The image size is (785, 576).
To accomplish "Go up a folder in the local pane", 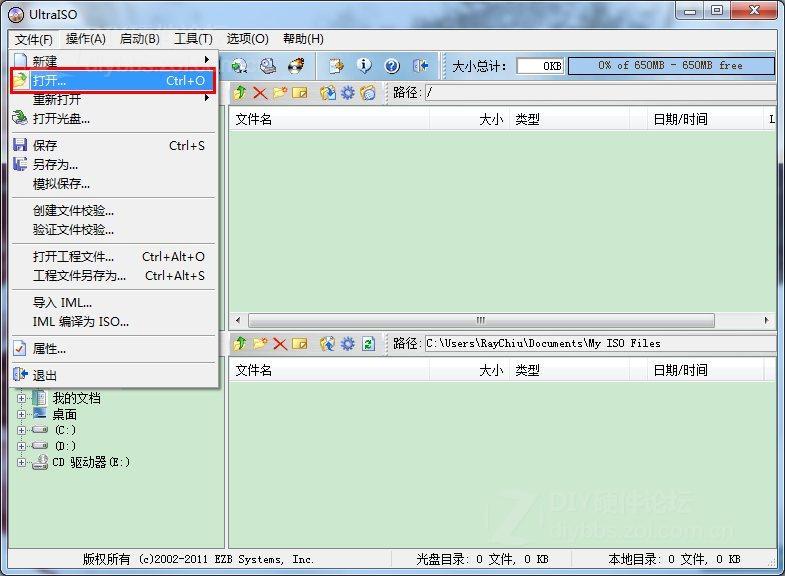I will [x=240, y=344].
